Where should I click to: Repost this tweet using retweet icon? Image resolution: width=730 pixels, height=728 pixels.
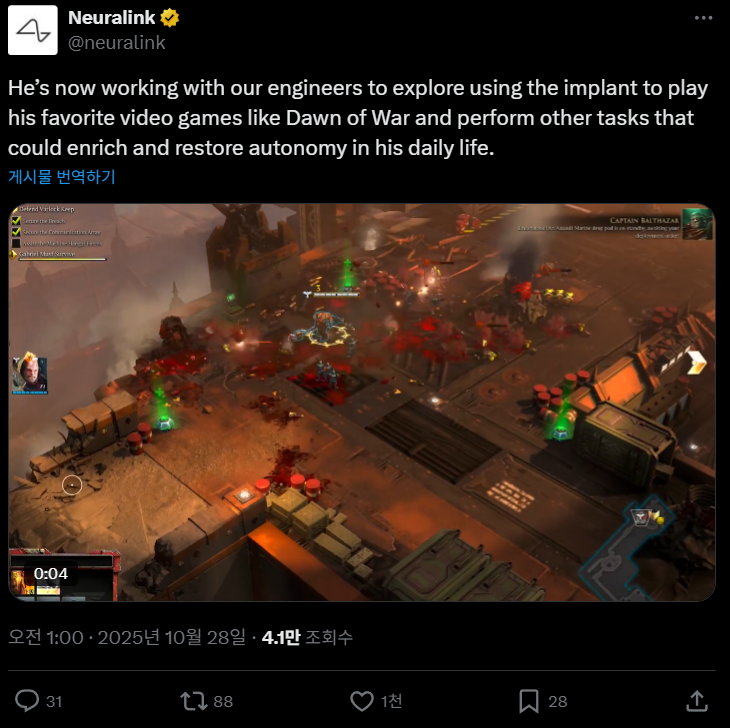pyautogui.click(x=194, y=701)
